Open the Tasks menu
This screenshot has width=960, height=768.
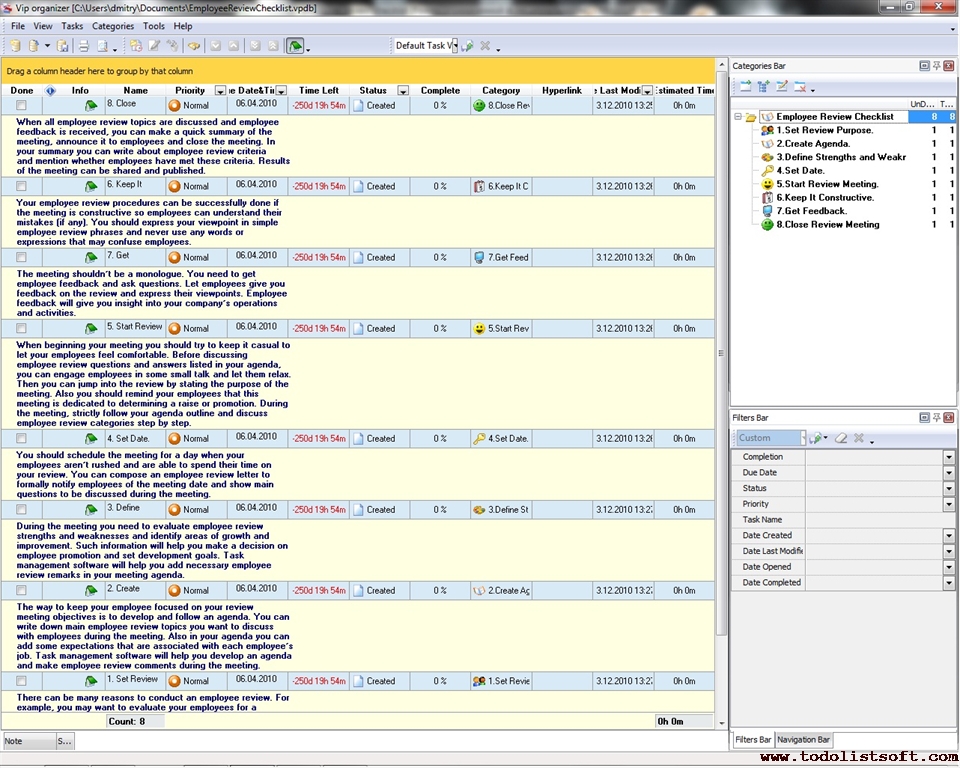click(72, 26)
